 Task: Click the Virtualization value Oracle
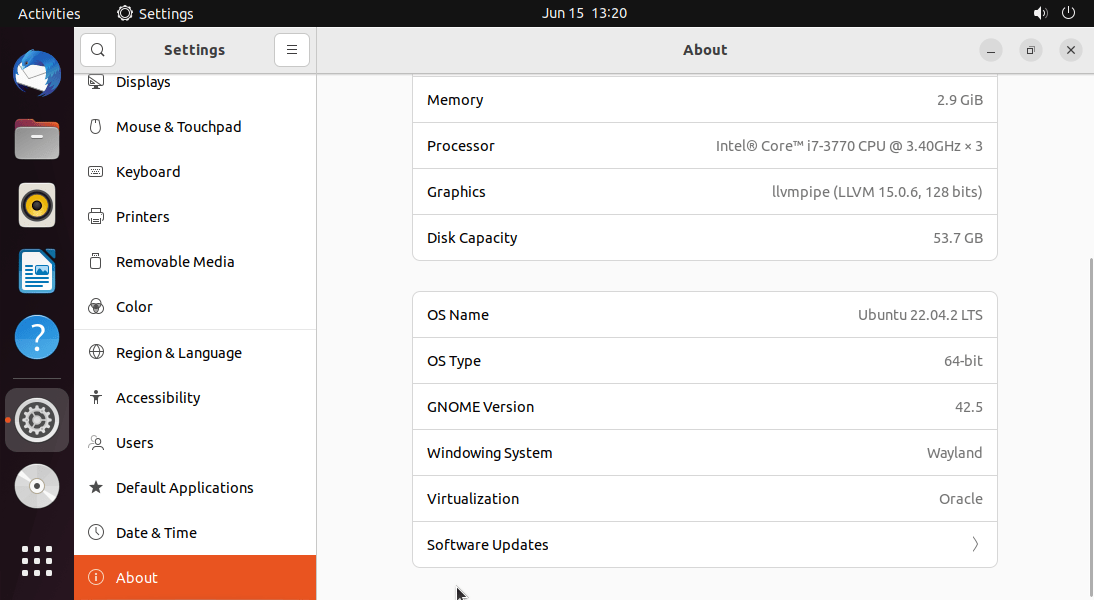(x=961, y=499)
